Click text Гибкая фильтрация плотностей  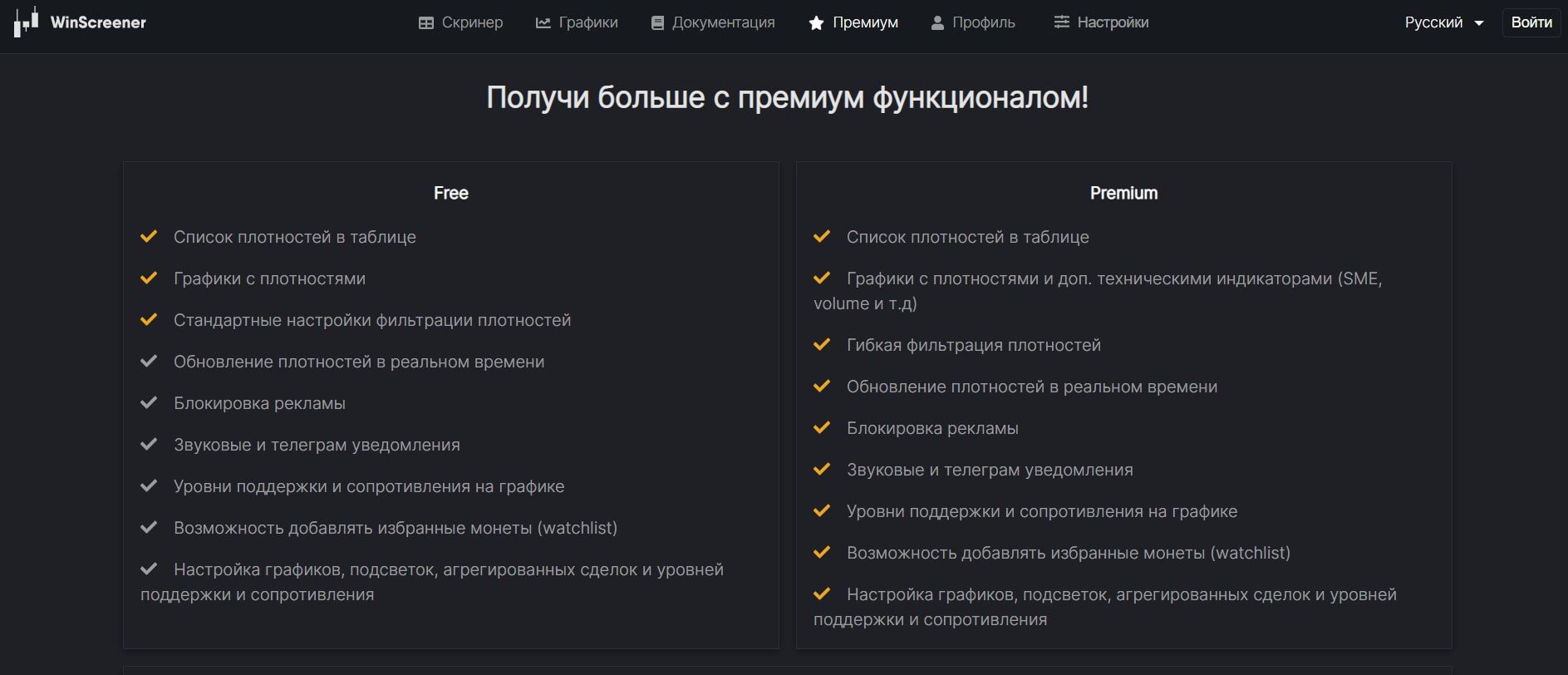(x=974, y=345)
